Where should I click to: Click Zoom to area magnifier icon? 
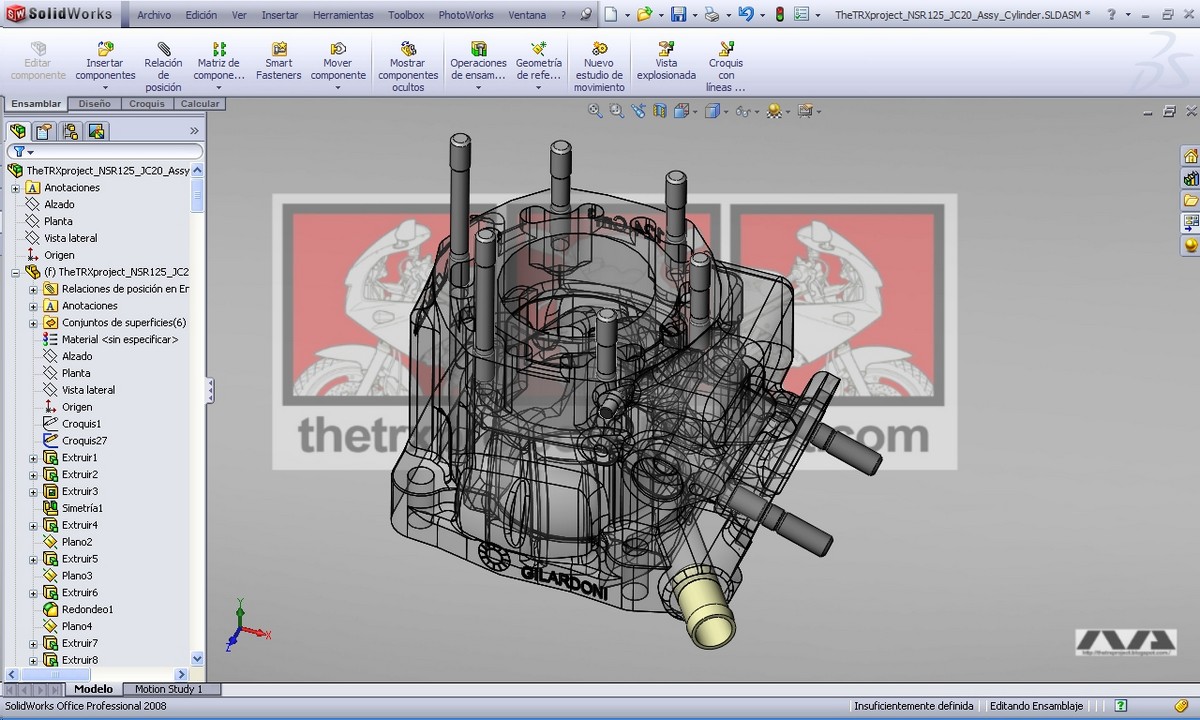click(616, 111)
